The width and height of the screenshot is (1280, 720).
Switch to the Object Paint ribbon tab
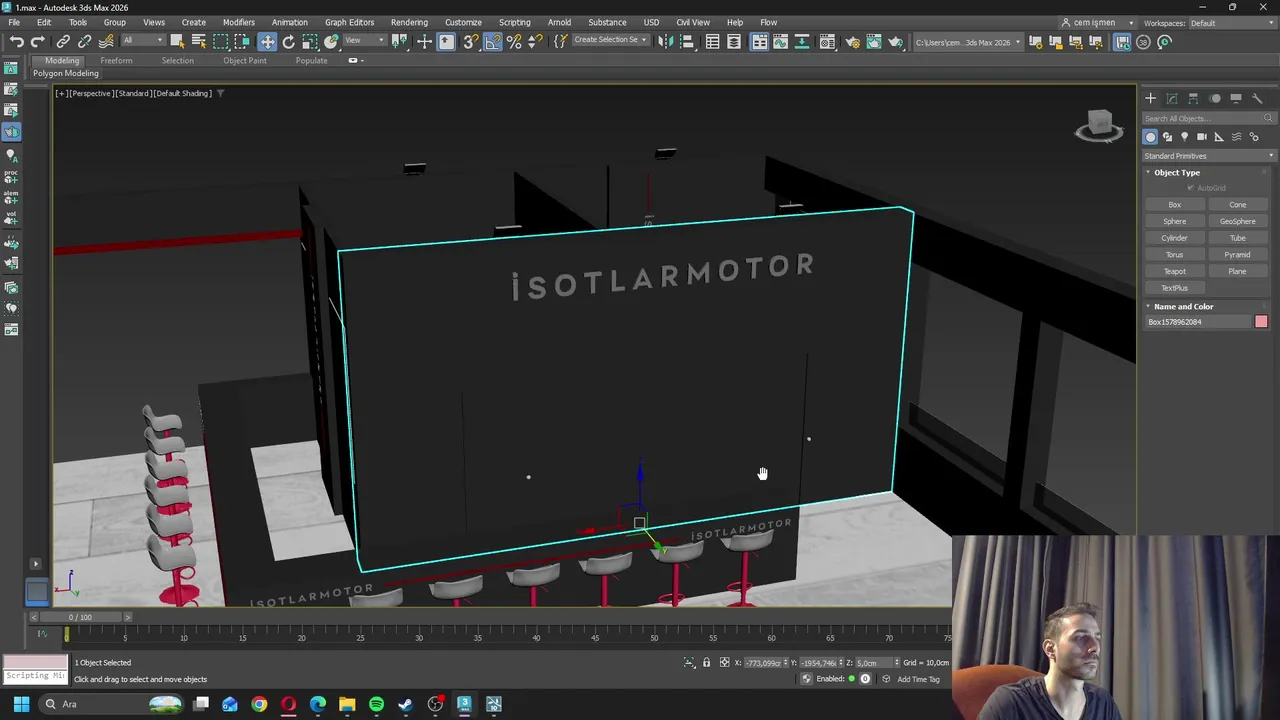coord(245,61)
